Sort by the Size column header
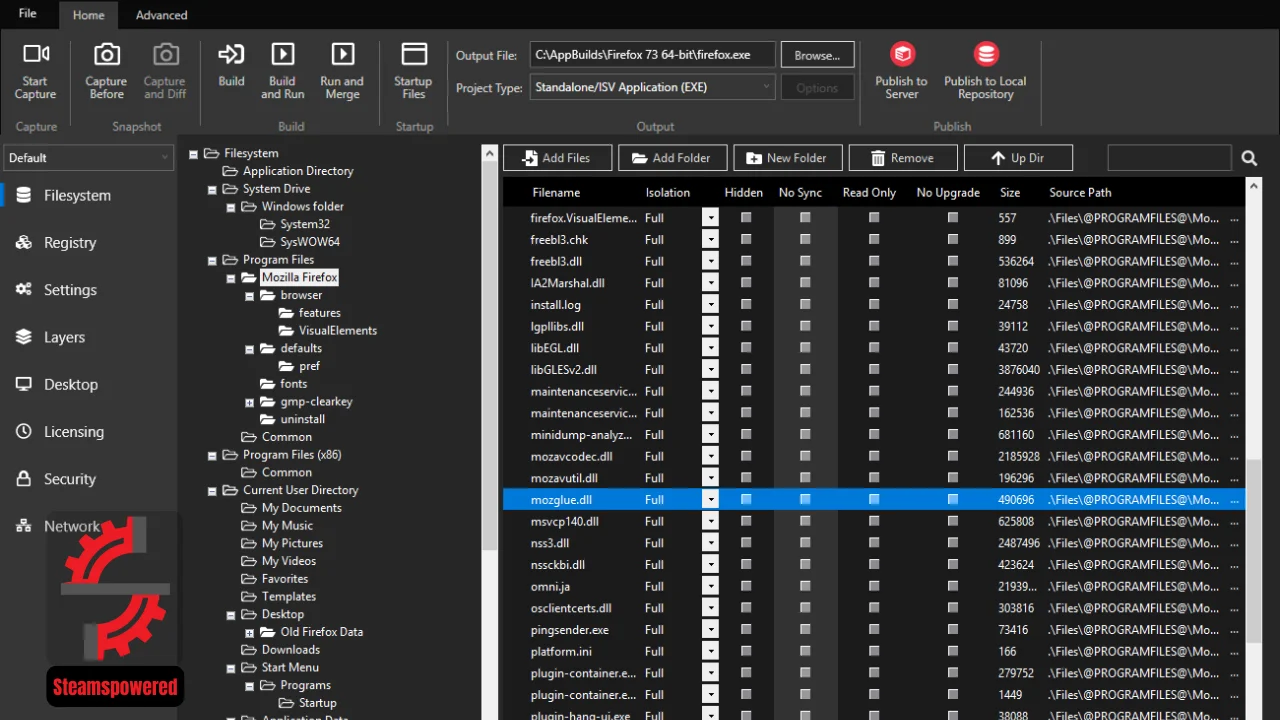1280x720 pixels. [x=1010, y=192]
